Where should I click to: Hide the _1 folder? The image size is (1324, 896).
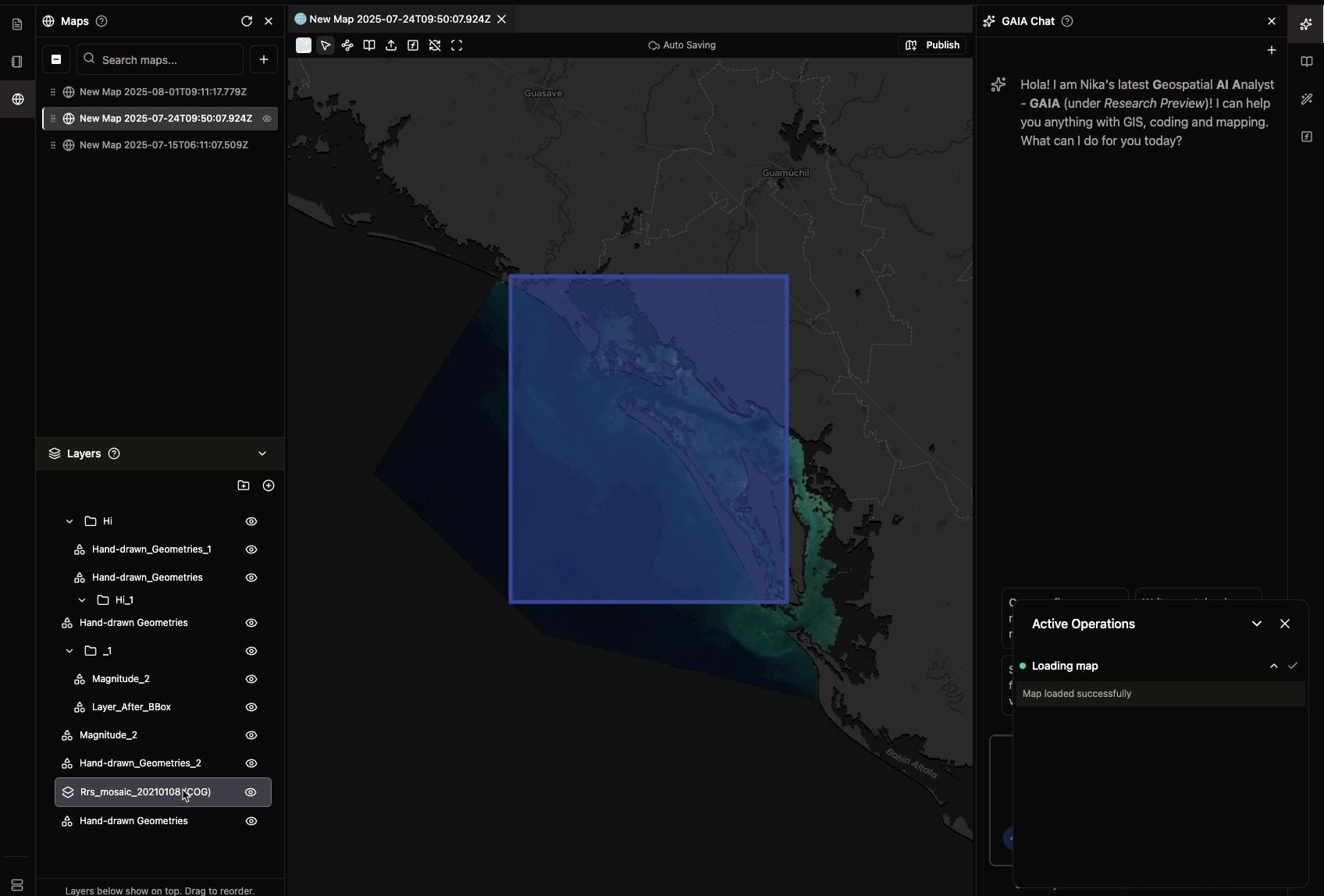[x=251, y=651]
